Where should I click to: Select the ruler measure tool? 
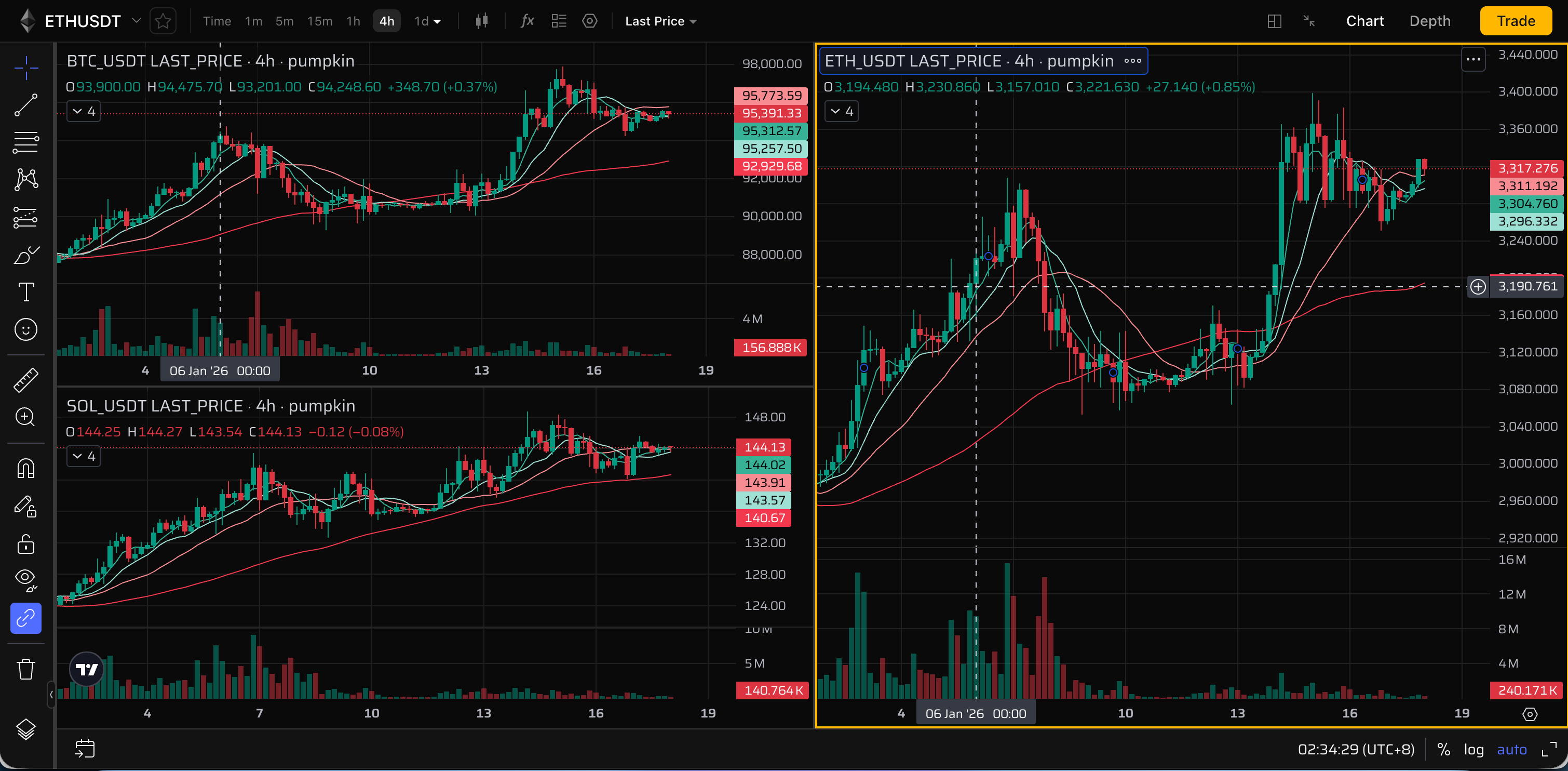tap(25, 380)
